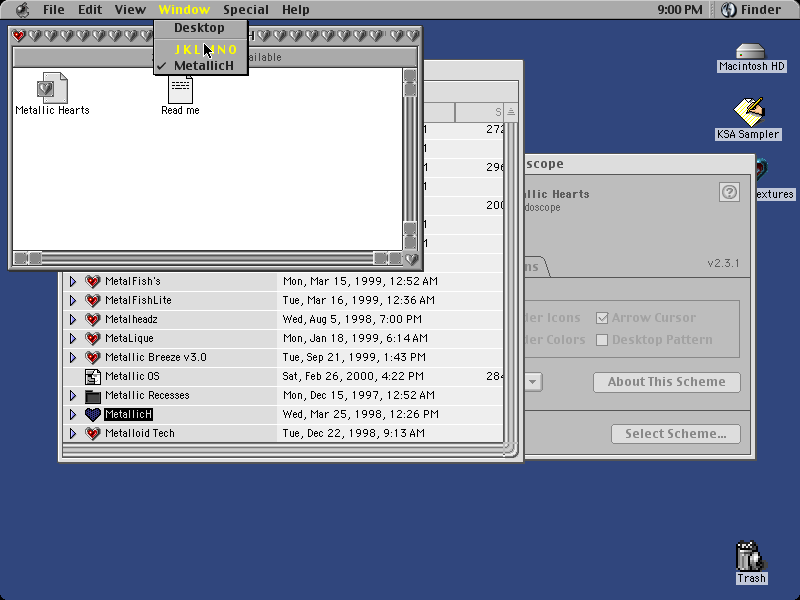Click the heart icon beside Metalloid Tech
800x600 pixels.
tap(92, 433)
